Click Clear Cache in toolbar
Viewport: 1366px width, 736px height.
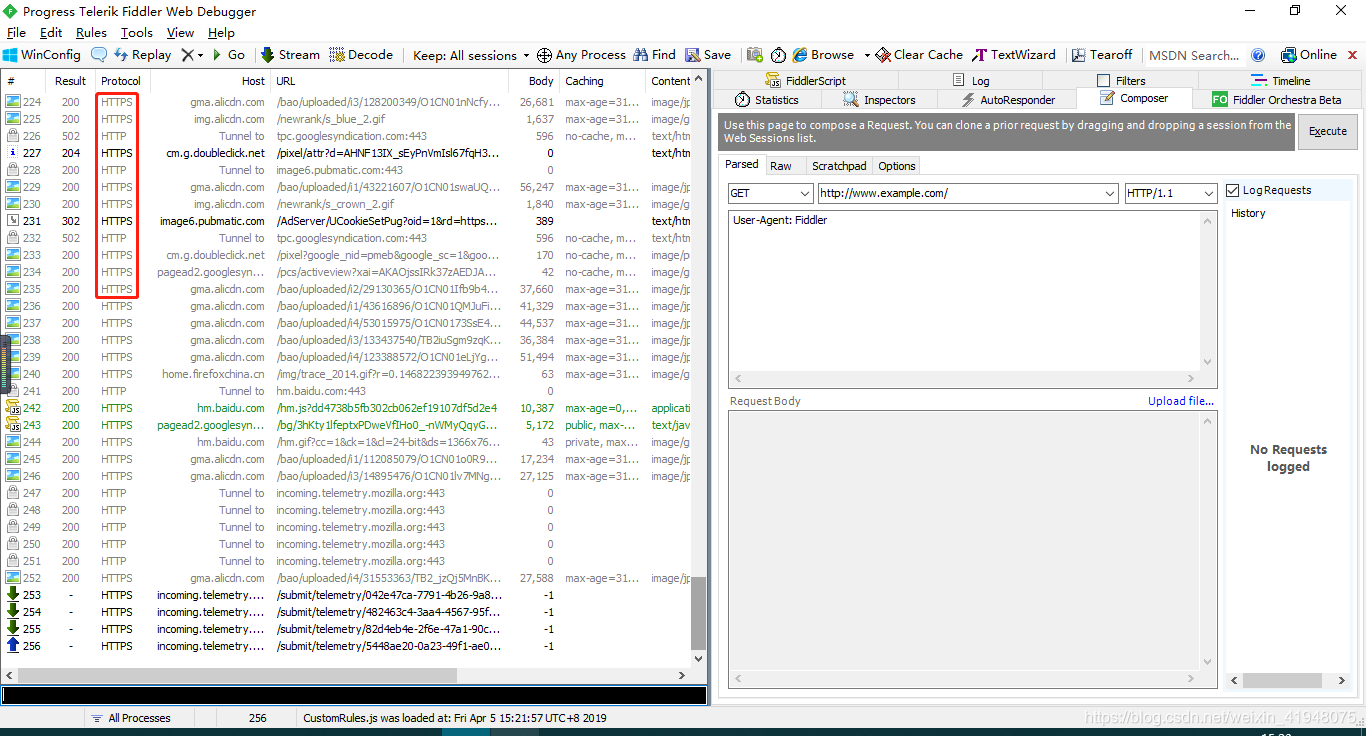918,55
